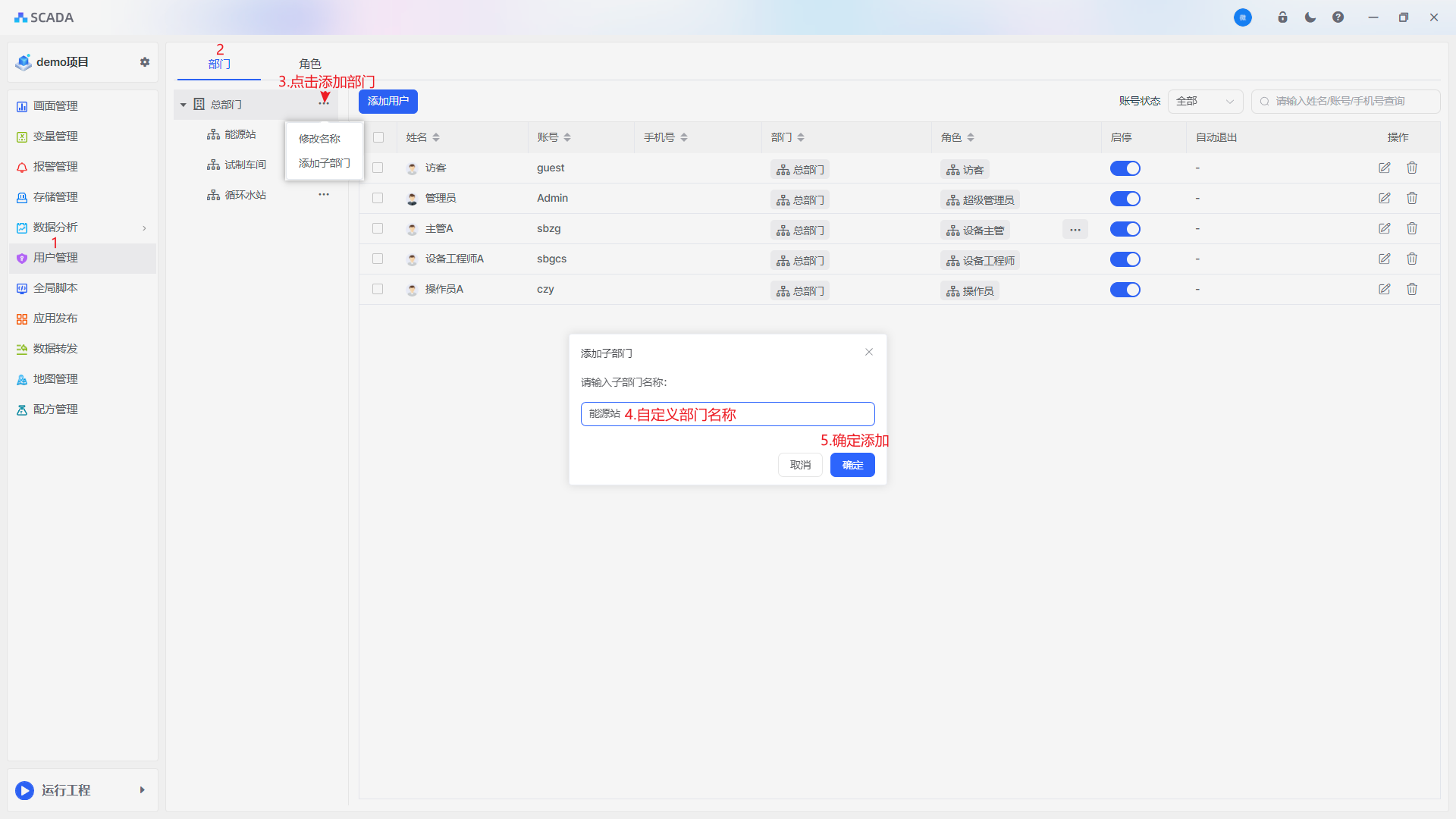Click the 添加用户 button

[x=388, y=101]
